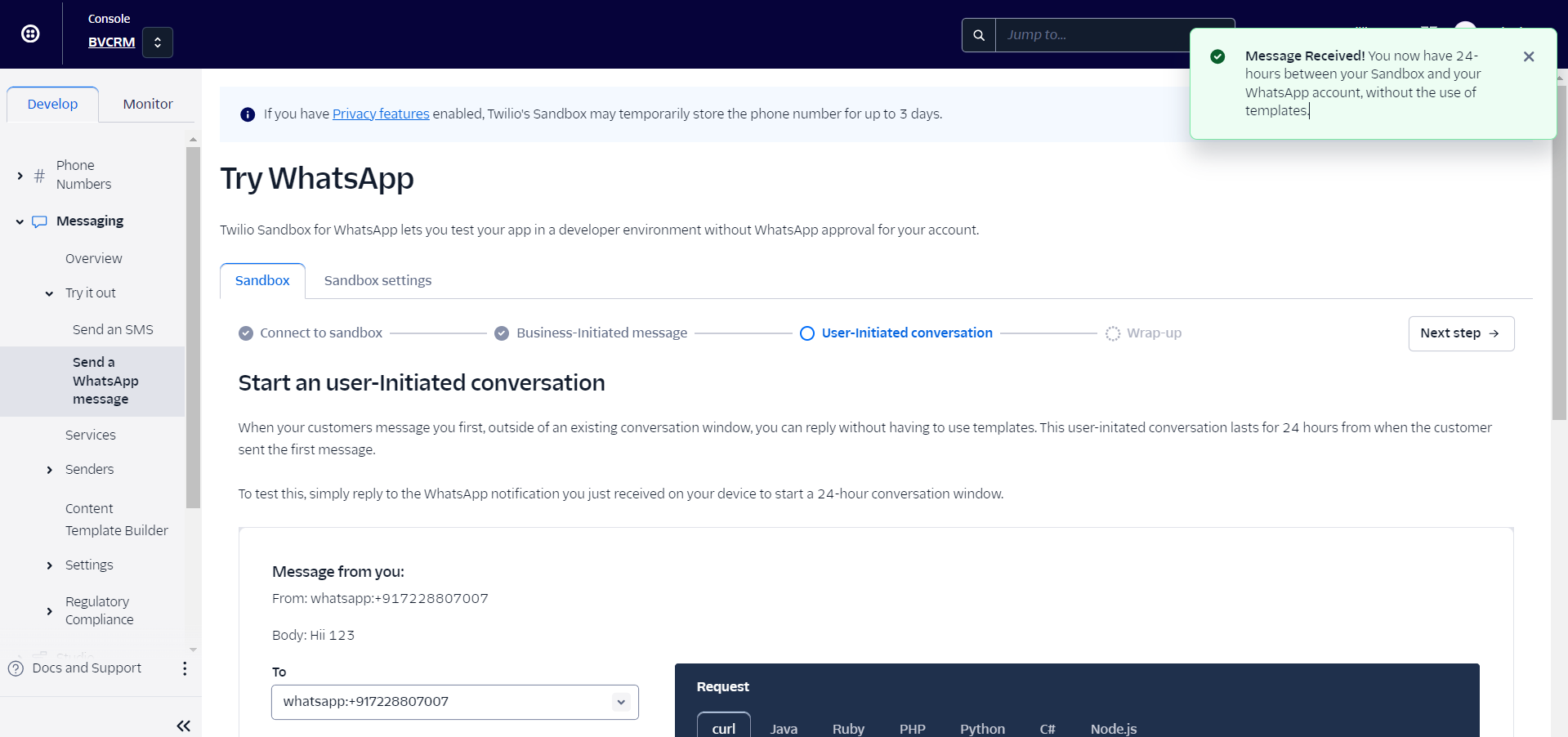This screenshot has height=737, width=1568.
Task: Select the User-Initiated conversation step
Action: 896,333
